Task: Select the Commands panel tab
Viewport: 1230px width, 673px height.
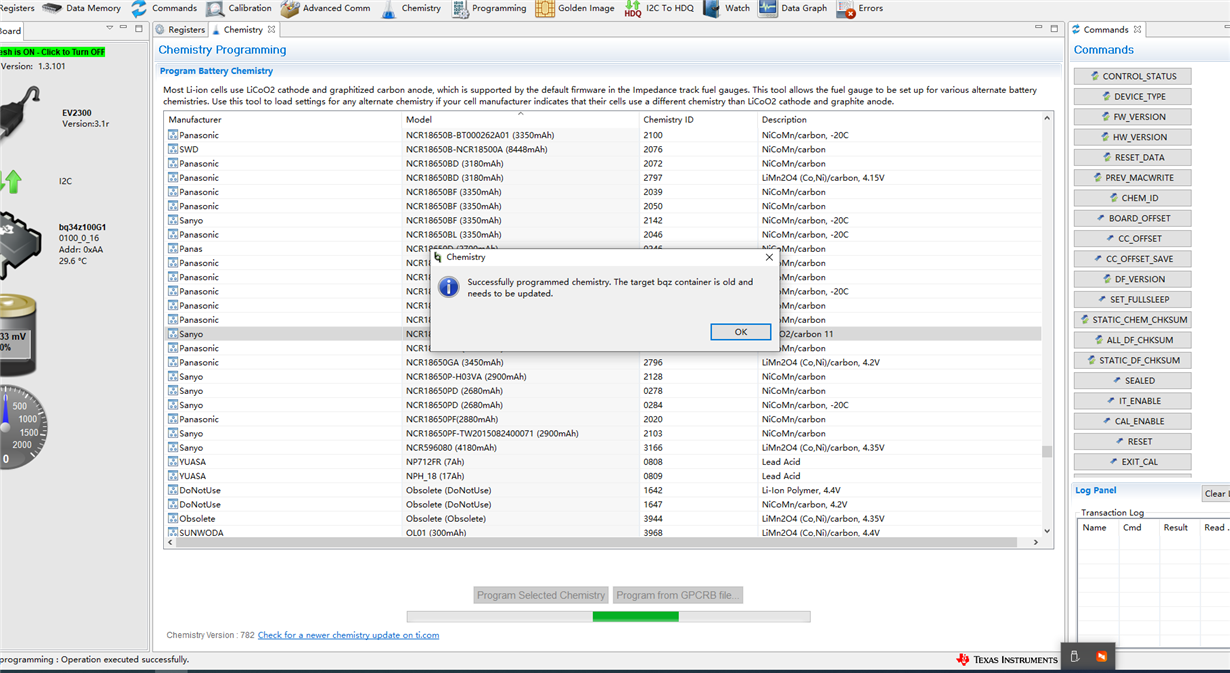Action: point(1105,30)
